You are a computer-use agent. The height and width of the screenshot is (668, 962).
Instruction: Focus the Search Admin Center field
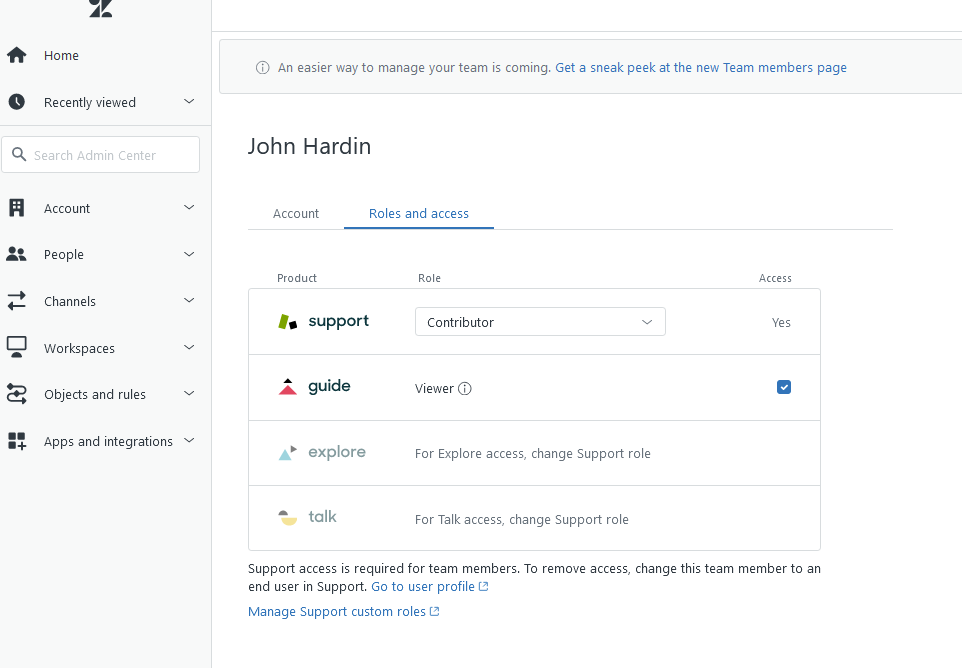tap(101, 155)
